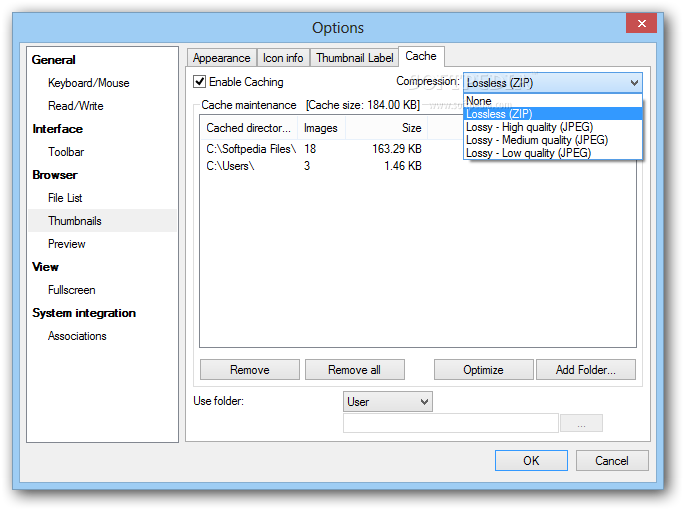Screen dimensions: 684x510
Task: Click the 1.46 KB size cell
Action: 403,166
